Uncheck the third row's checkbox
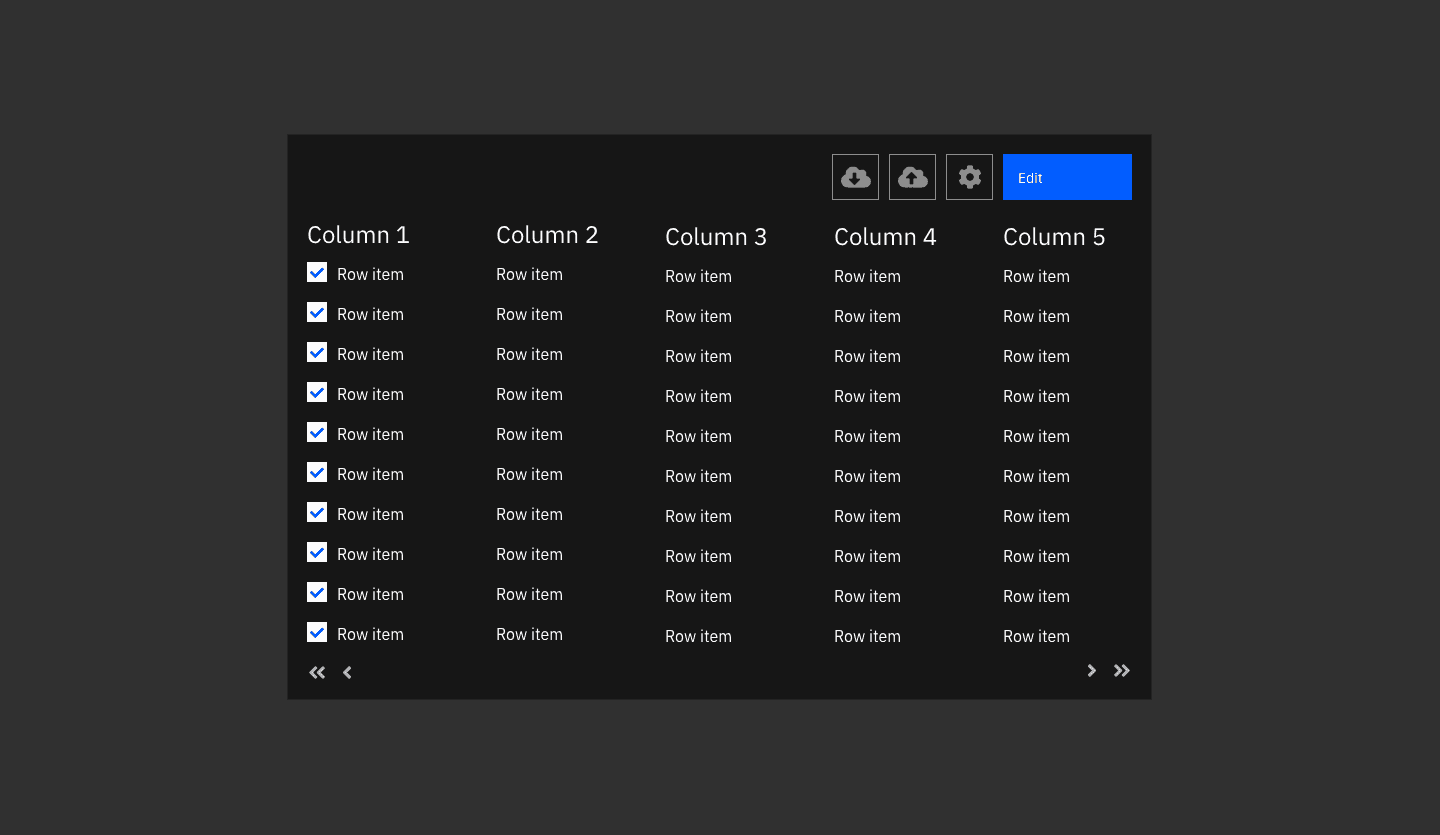 (x=317, y=352)
